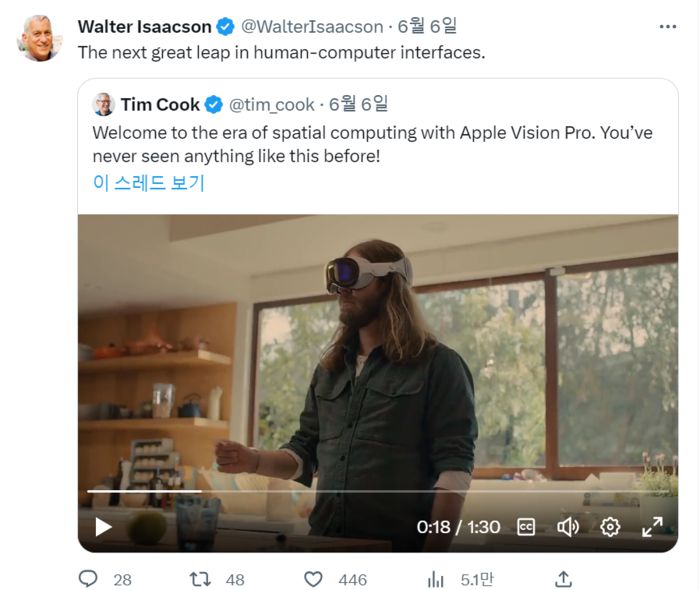Expand video to fullscreen
Image resolution: width=700 pixels, height=590 pixels.
pyautogui.click(x=652, y=526)
